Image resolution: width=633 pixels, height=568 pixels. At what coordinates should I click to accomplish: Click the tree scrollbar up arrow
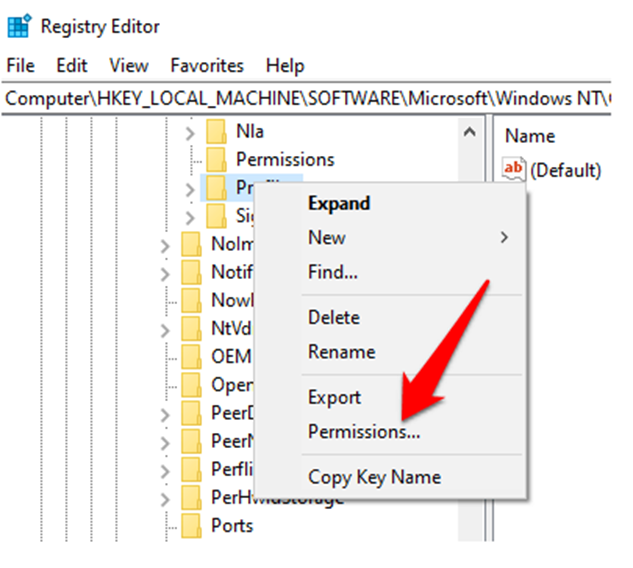(470, 132)
